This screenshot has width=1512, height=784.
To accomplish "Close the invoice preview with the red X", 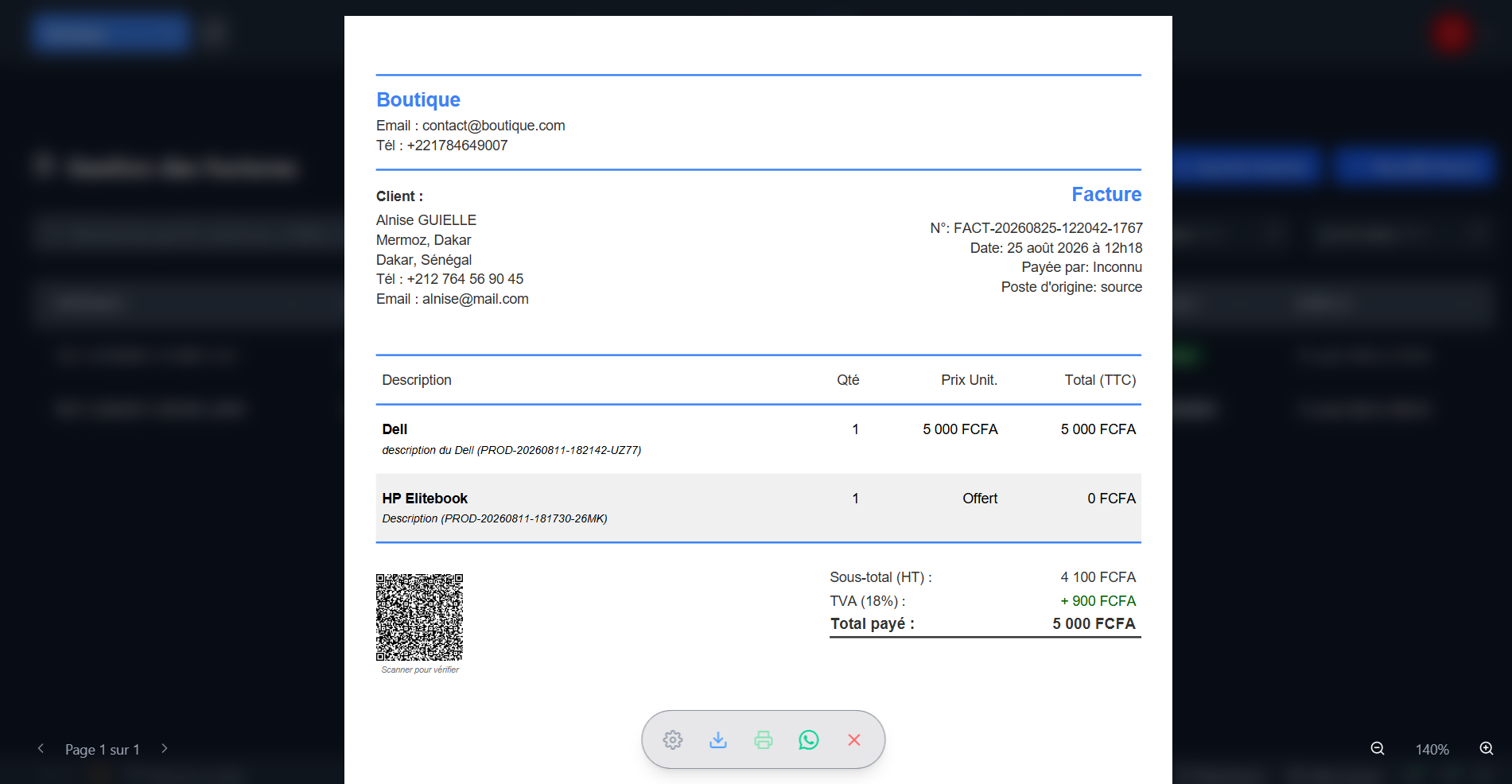I will pos(854,740).
